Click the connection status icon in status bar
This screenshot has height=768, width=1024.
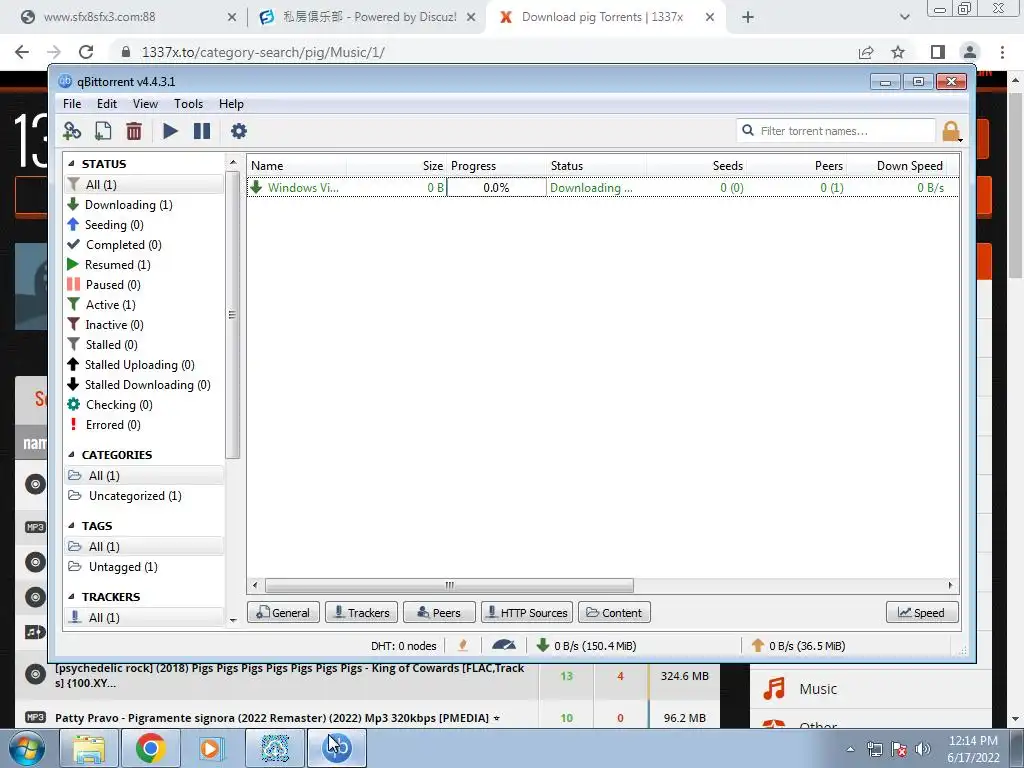coord(463,646)
